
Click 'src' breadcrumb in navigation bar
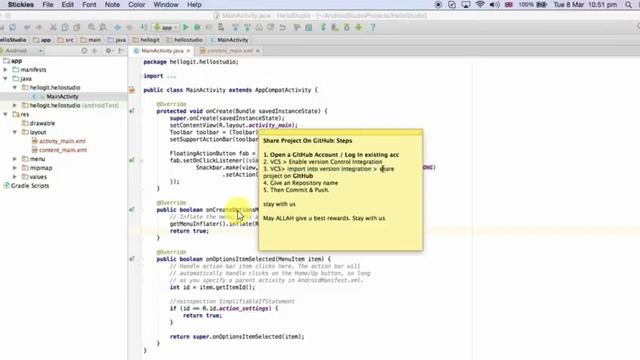[66, 40]
